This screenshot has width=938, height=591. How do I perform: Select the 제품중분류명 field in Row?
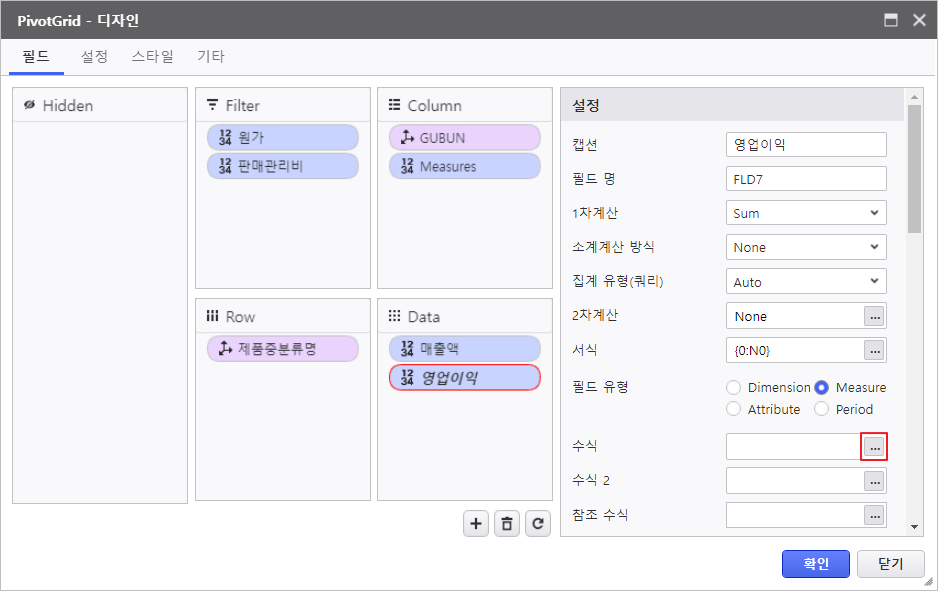coord(283,349)
